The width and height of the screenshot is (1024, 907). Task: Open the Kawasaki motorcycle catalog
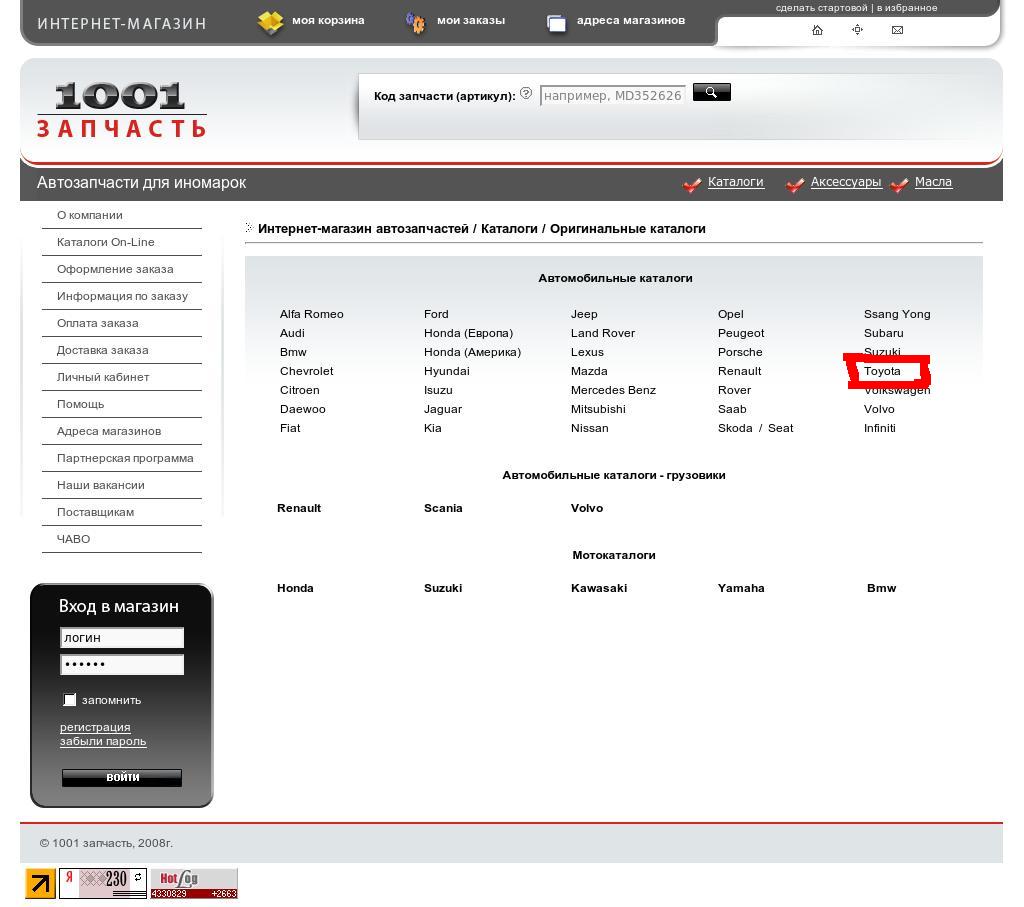click(598, 588)
